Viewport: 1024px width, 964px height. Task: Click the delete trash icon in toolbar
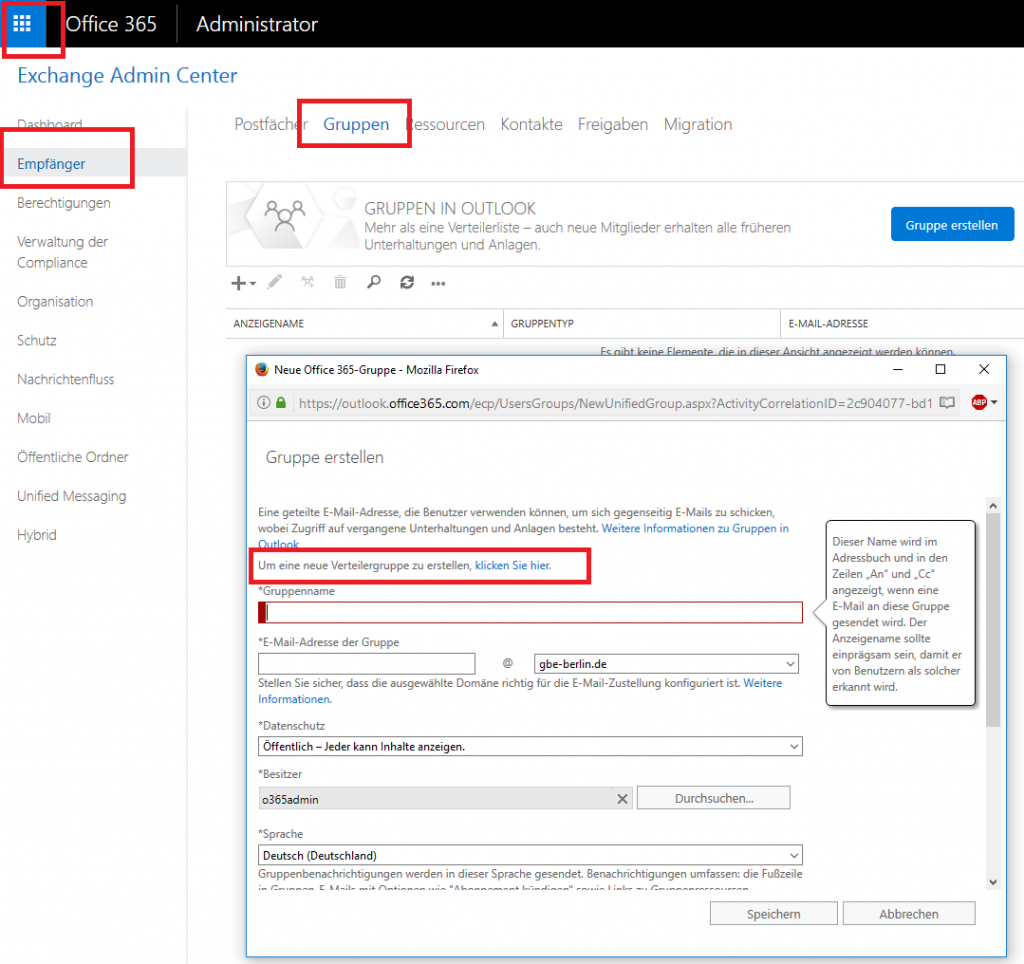pyautogui.click(x=340, y=282)
